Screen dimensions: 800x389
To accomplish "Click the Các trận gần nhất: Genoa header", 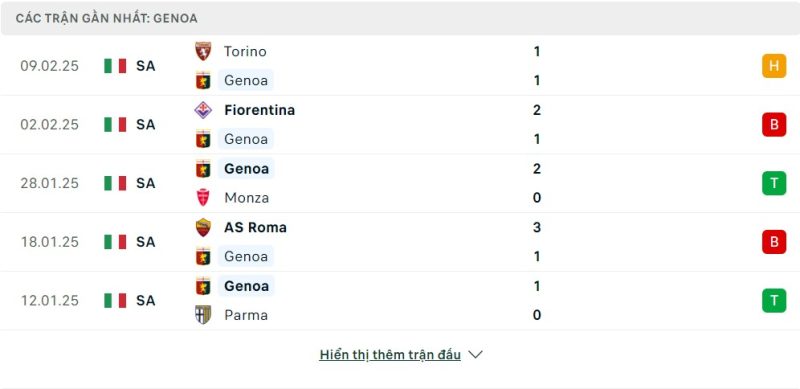I will tap(107, 18).
